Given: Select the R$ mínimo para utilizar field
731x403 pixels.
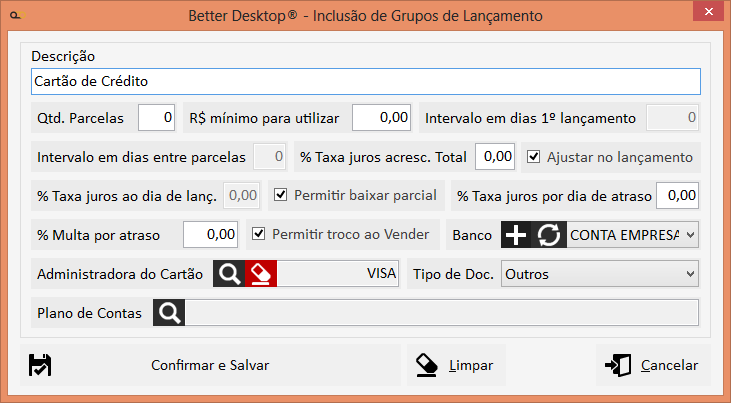Looking at the screenshot, I should (x=382, y=118).
